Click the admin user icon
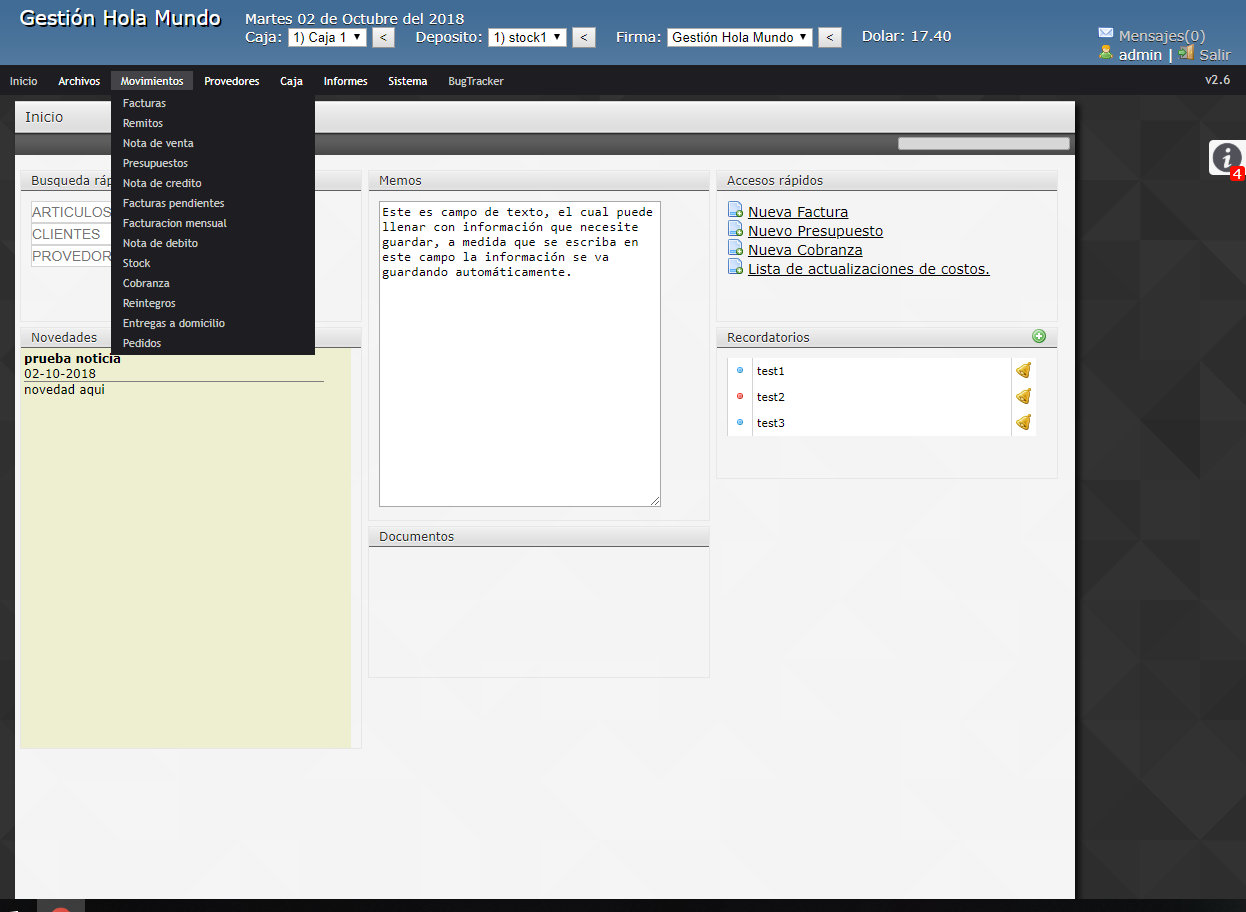The image size is (1246, 912). pyautogui.click(x=1106, y=53)
